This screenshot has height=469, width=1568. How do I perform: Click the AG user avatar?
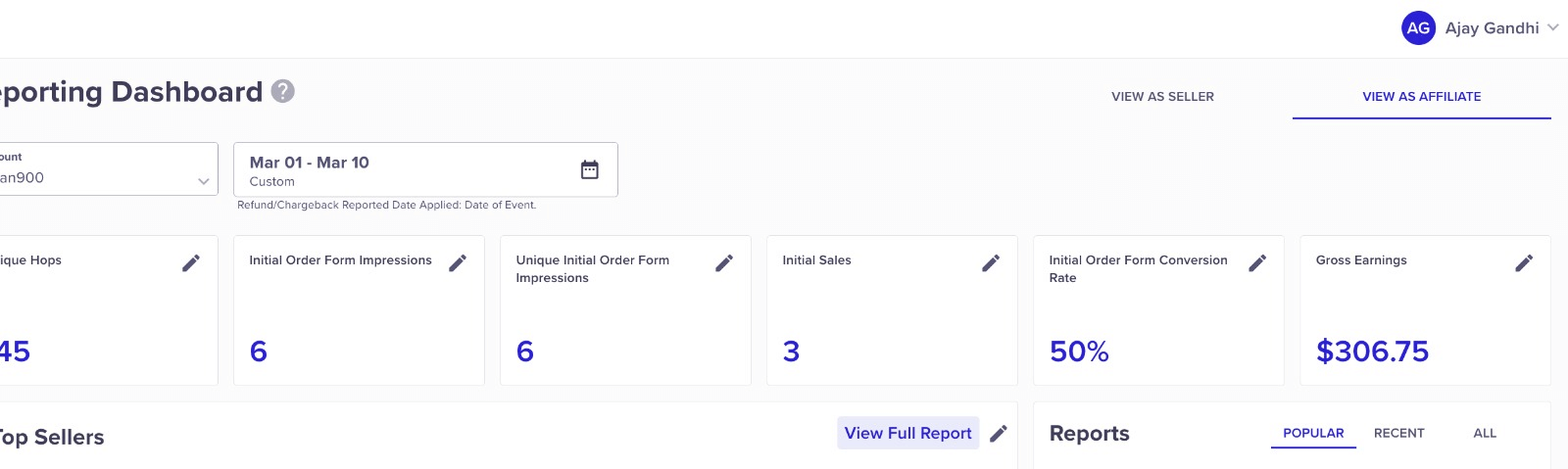(1418, 28)
